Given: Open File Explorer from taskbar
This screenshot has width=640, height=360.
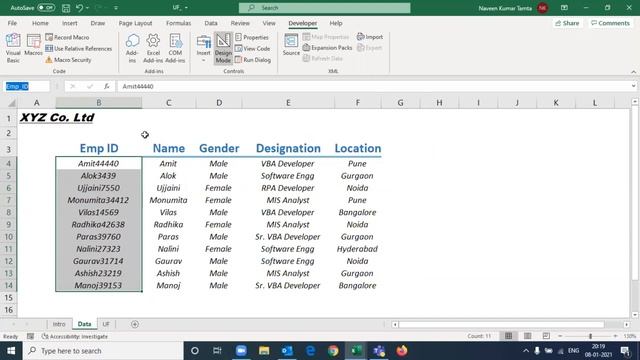Looking at the screenshot, I should (264, 351).
